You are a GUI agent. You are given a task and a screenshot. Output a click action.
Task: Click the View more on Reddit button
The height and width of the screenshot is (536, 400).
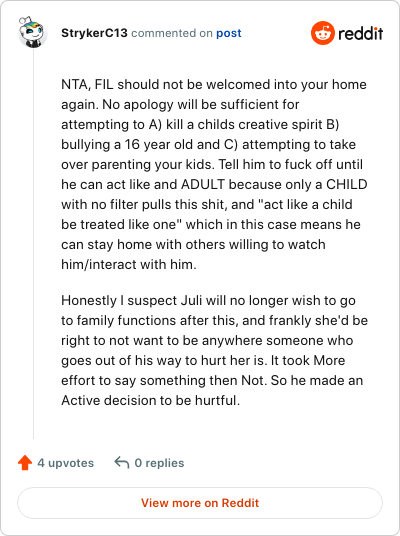tap(200, 503)
